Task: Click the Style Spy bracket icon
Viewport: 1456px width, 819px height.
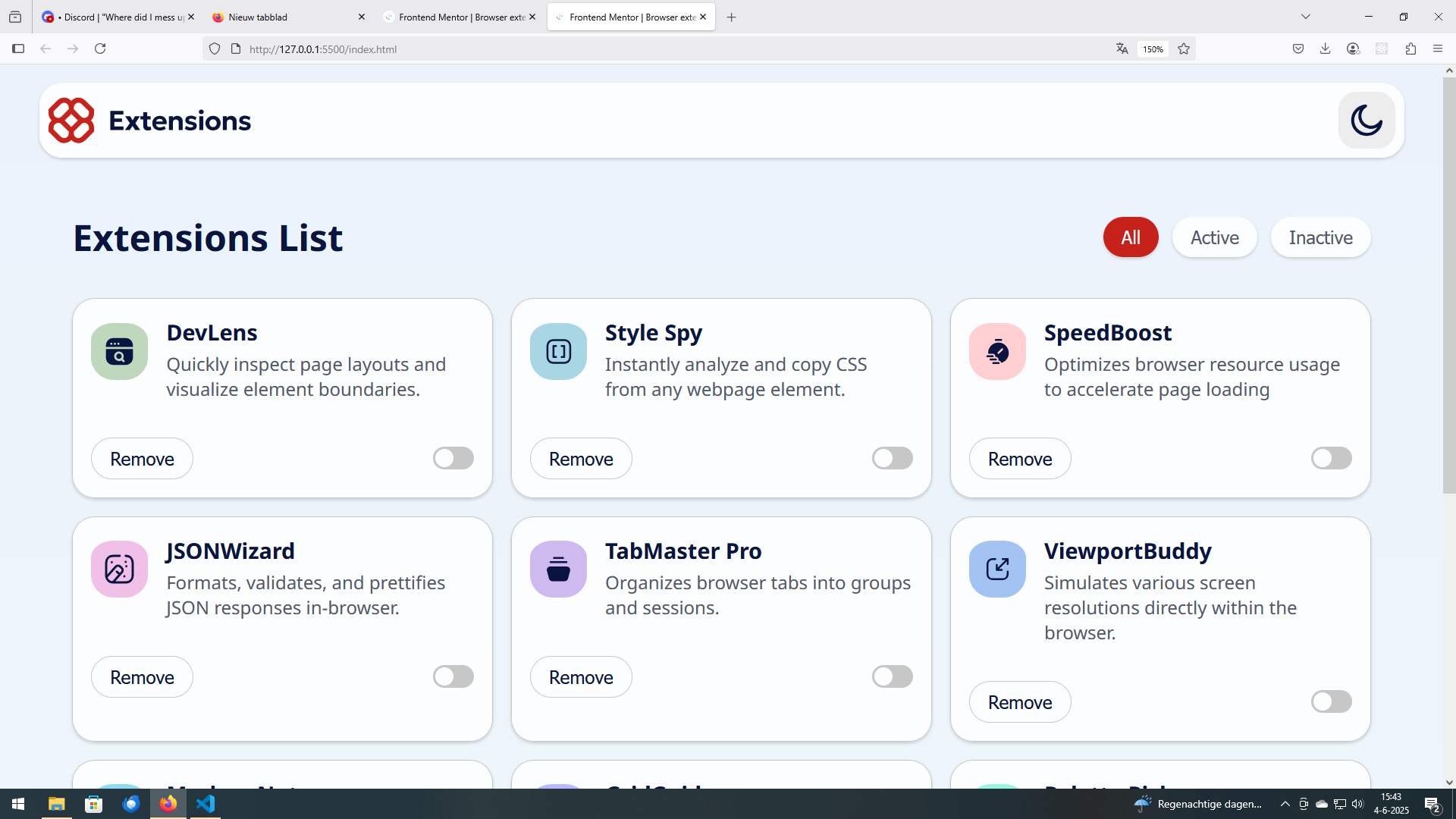Action: click(558, 352)
